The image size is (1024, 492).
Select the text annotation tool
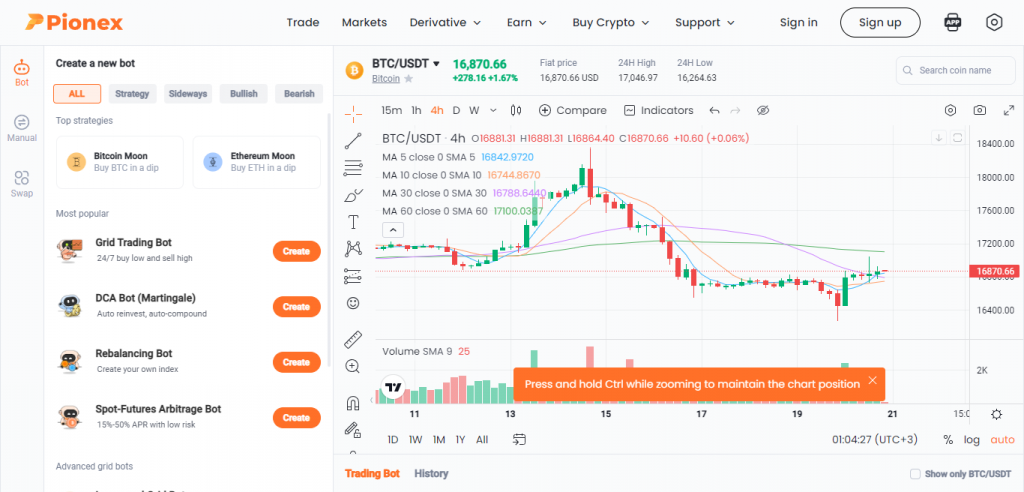[x=353, y=221]
